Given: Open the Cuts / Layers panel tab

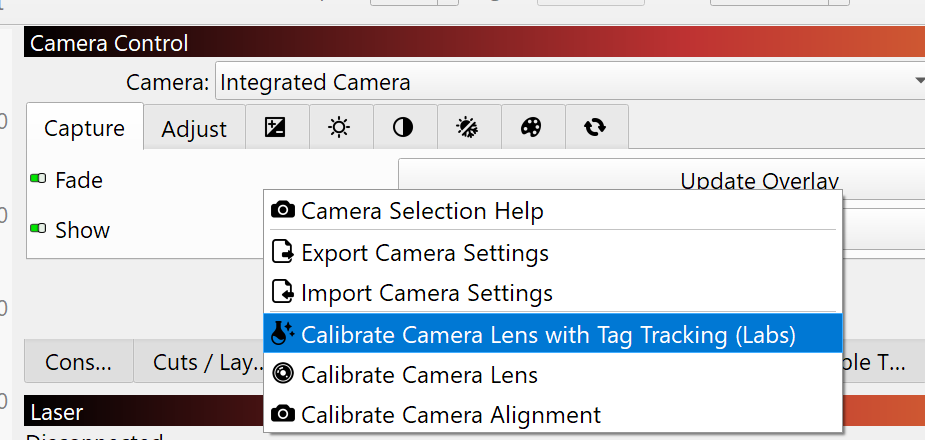Looking at the screenshot, I should pyautogui.click(x=208, y=362).
